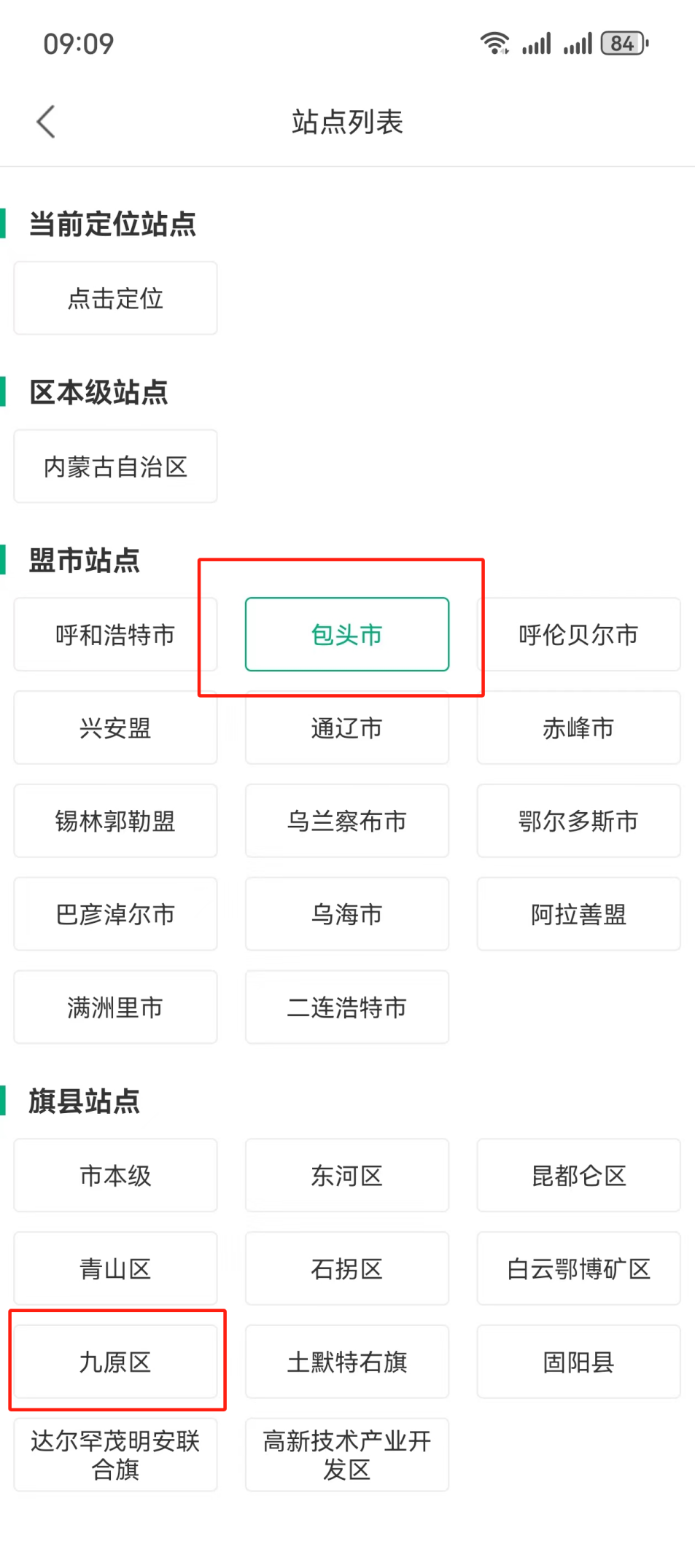695x1568 pixels.
Task: Pick 昆都仑区 district
Action: [578, 1175]
